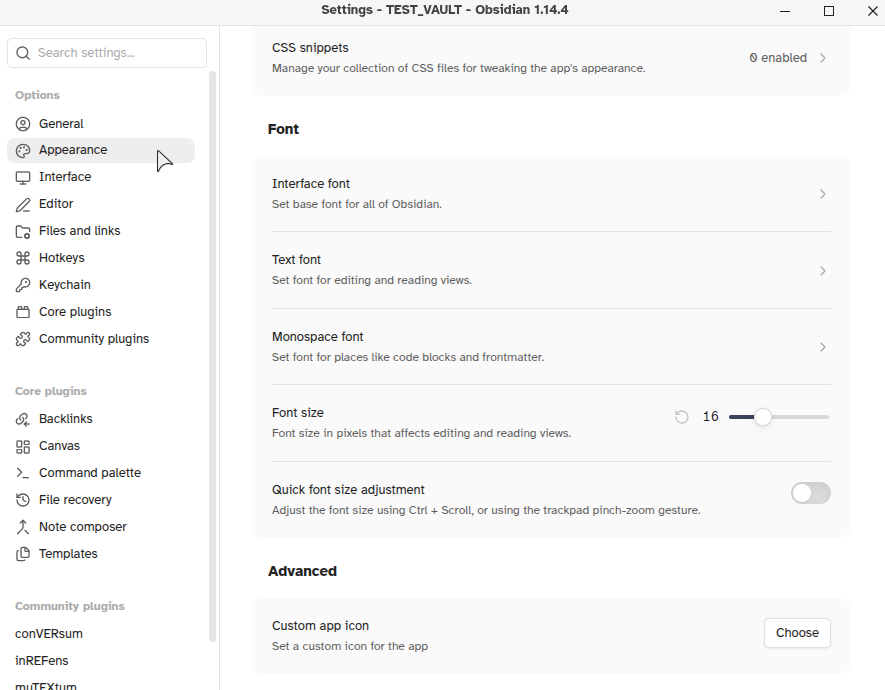Click the Command palette terminal icon
Screen dimensions: 885x690
[x=23, y=473]
